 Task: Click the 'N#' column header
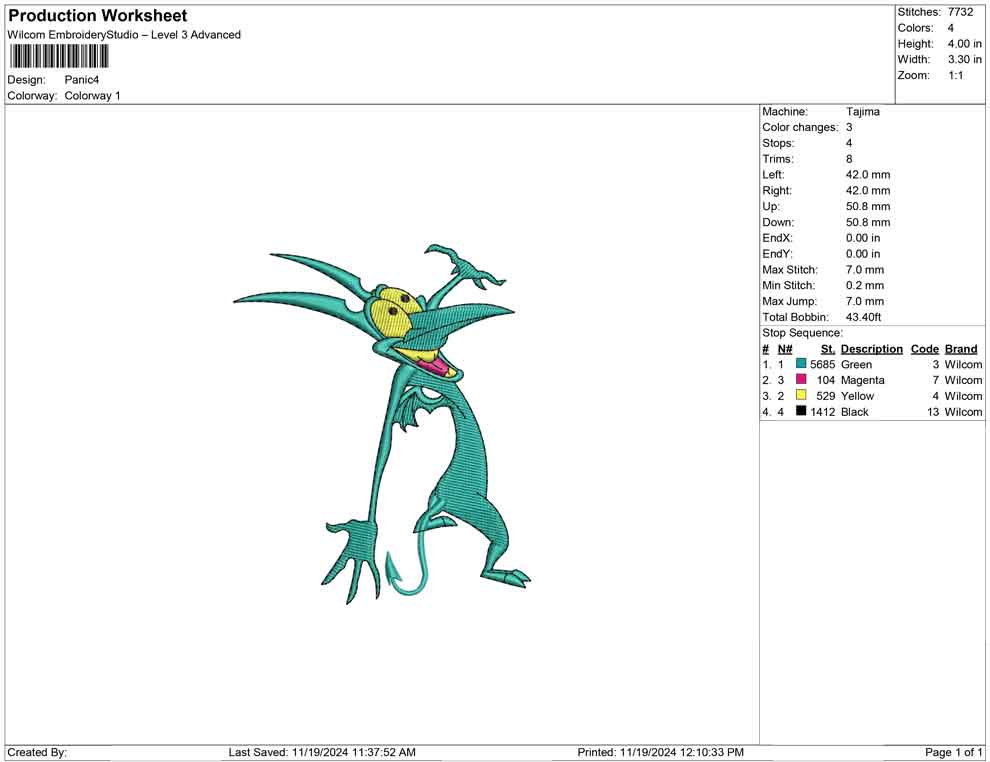[x=785, y=348]
